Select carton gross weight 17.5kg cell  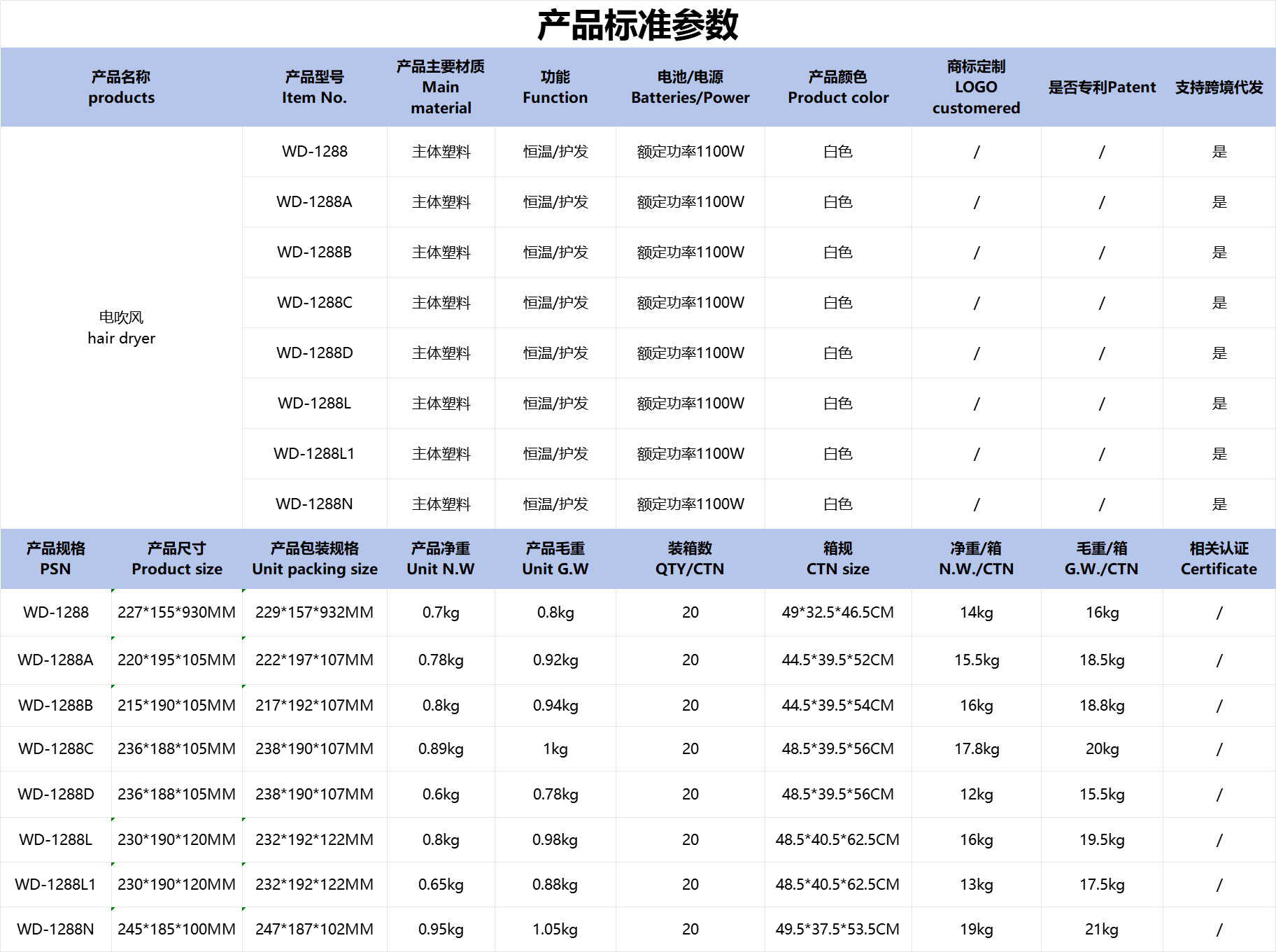click(x=1102, y=885)
